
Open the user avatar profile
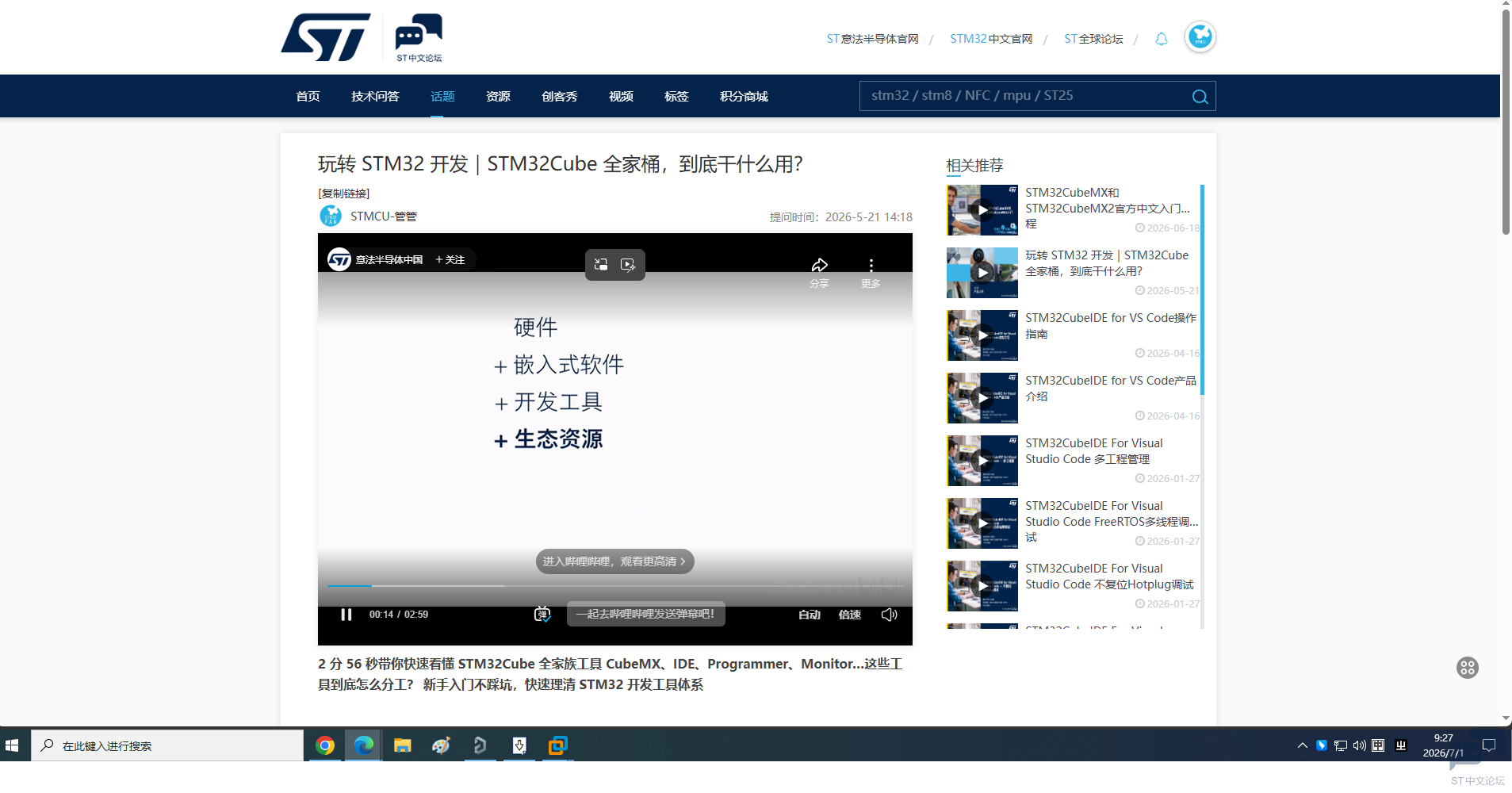pyautogui.click(x=1200, y=36)
